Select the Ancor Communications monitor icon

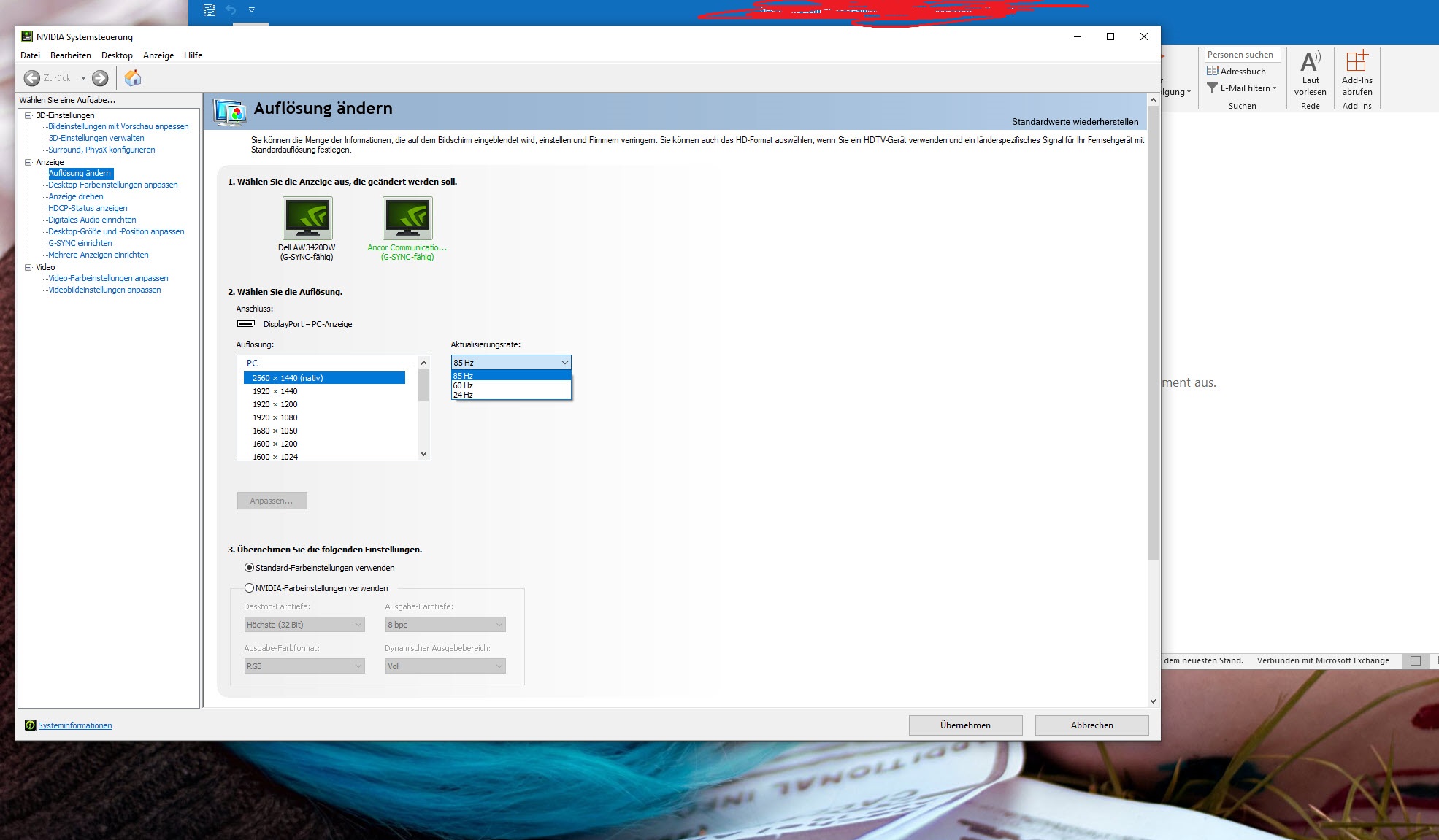(x=407, y=218)
